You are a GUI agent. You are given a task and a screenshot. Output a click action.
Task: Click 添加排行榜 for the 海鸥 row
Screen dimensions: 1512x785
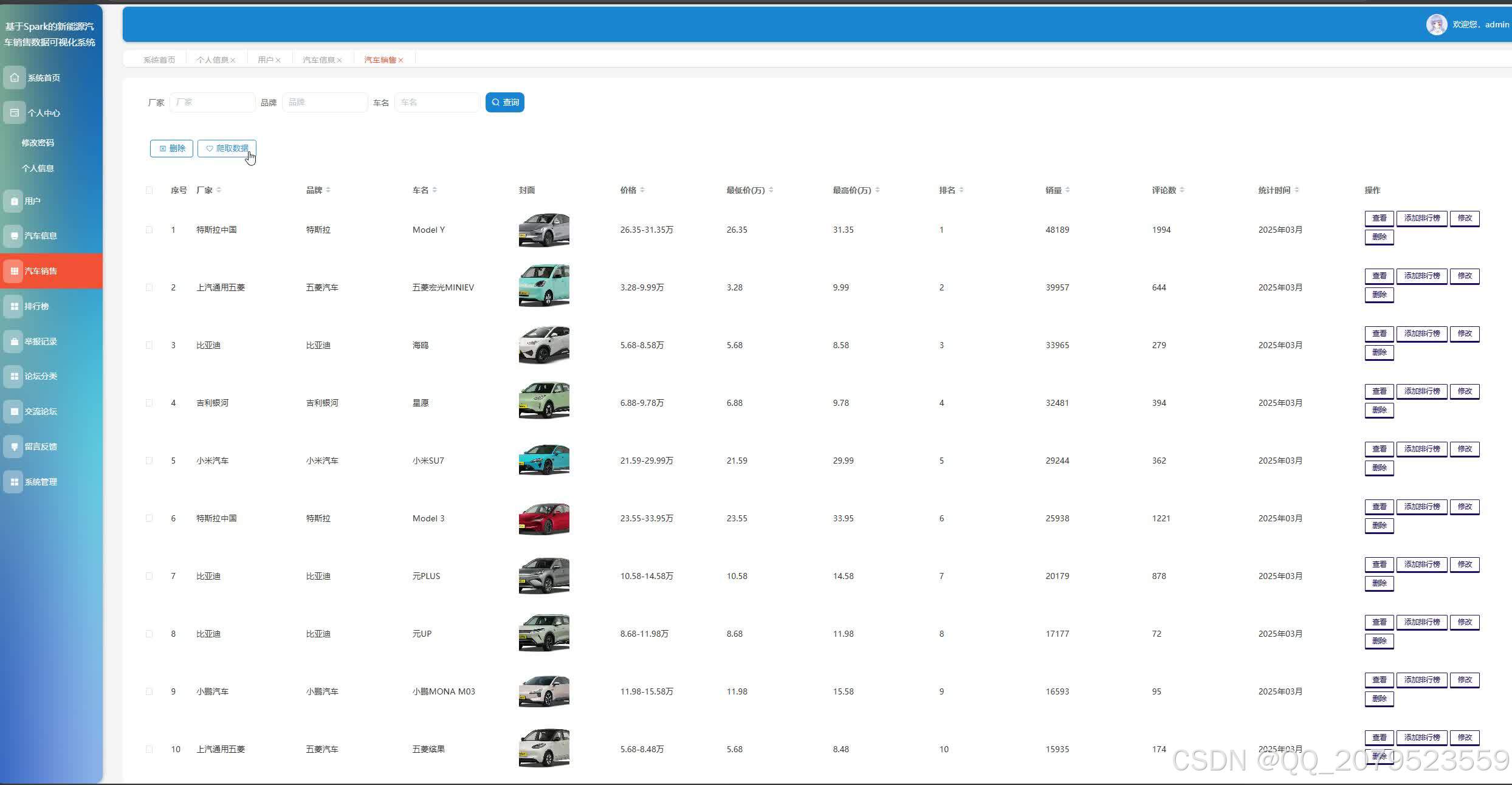coord(1421,334)
